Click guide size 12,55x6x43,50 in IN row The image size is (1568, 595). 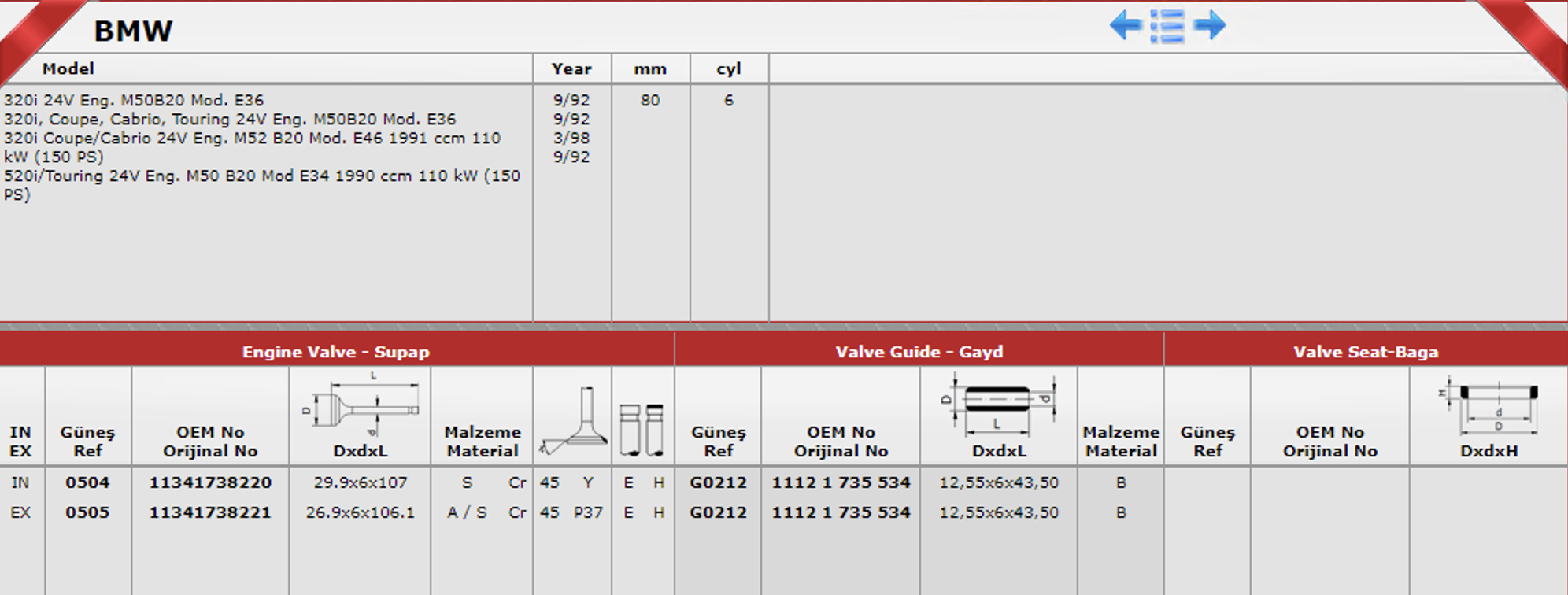tap(999, 482)
